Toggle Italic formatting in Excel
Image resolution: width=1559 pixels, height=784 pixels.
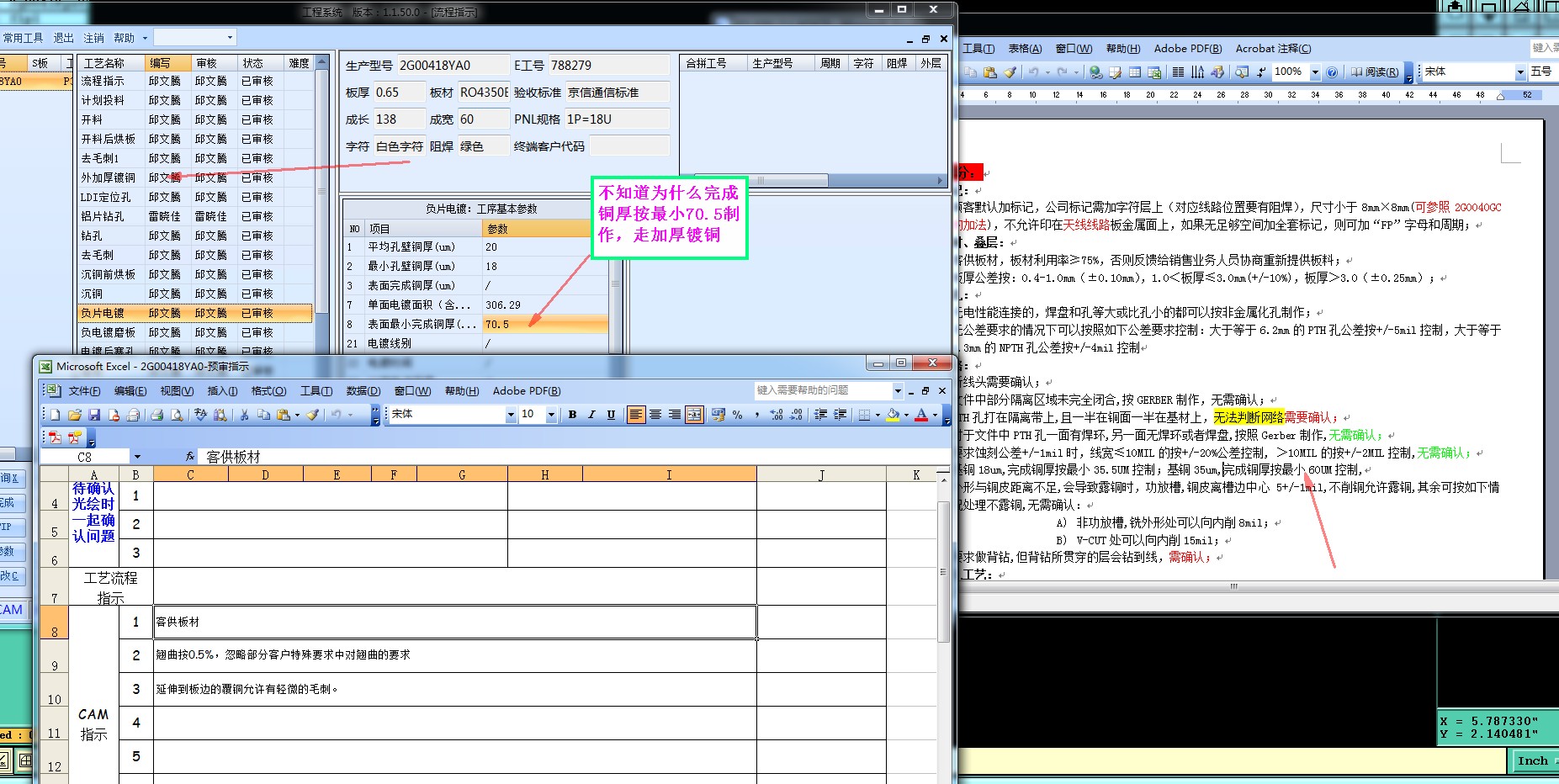coord(591,415)
